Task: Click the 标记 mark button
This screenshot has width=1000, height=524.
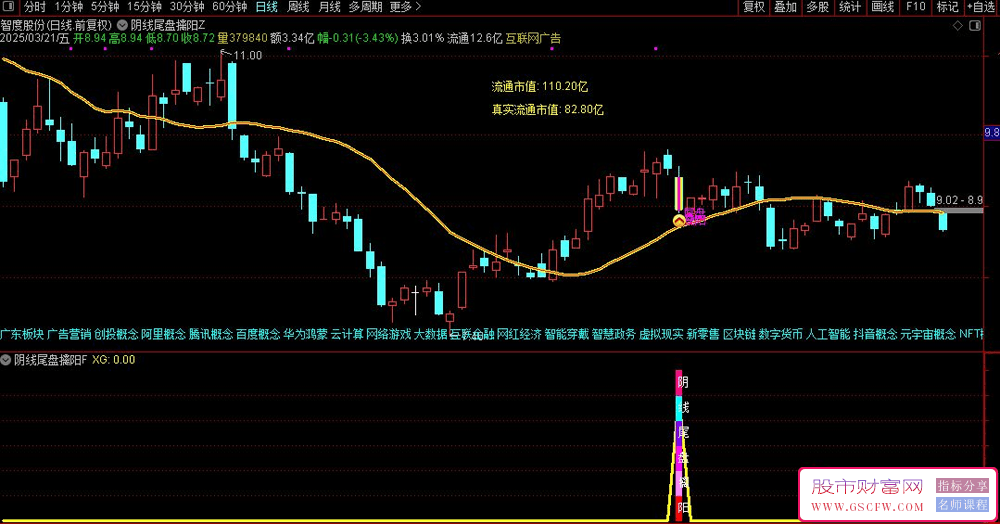Action: 947,7
